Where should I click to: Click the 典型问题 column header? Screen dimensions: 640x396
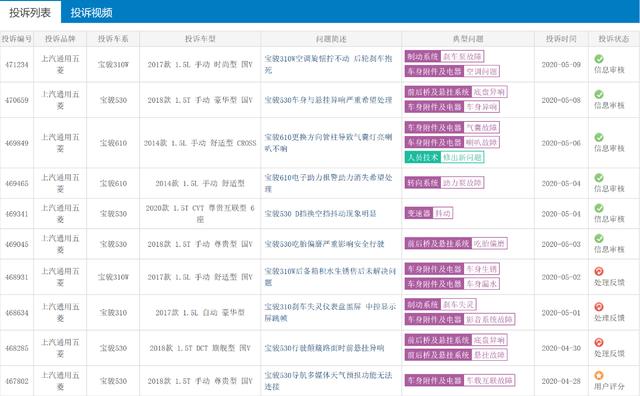coord(468,39)
